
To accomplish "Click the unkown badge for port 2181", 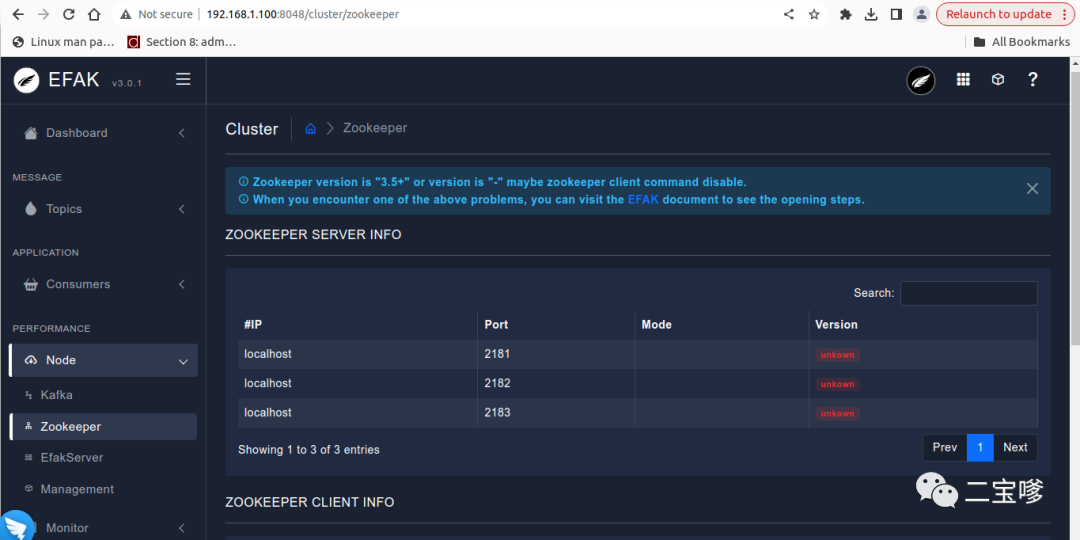I will 838,355.
